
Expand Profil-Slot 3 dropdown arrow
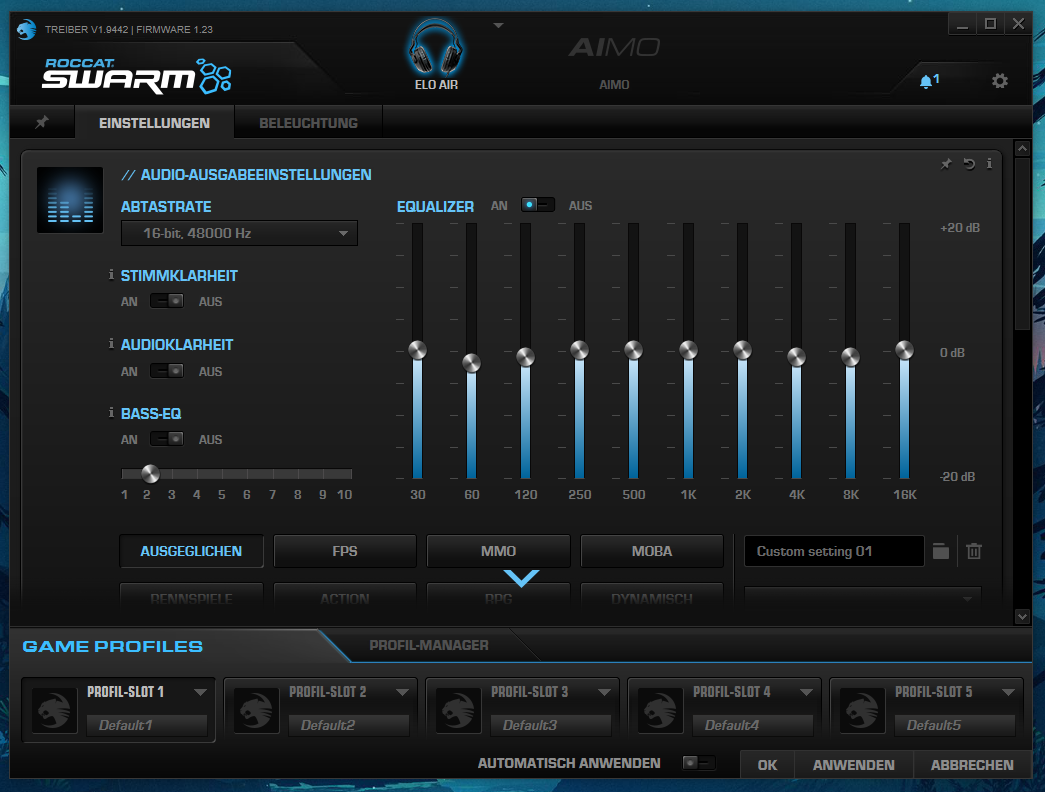click(x=604, y=693)
